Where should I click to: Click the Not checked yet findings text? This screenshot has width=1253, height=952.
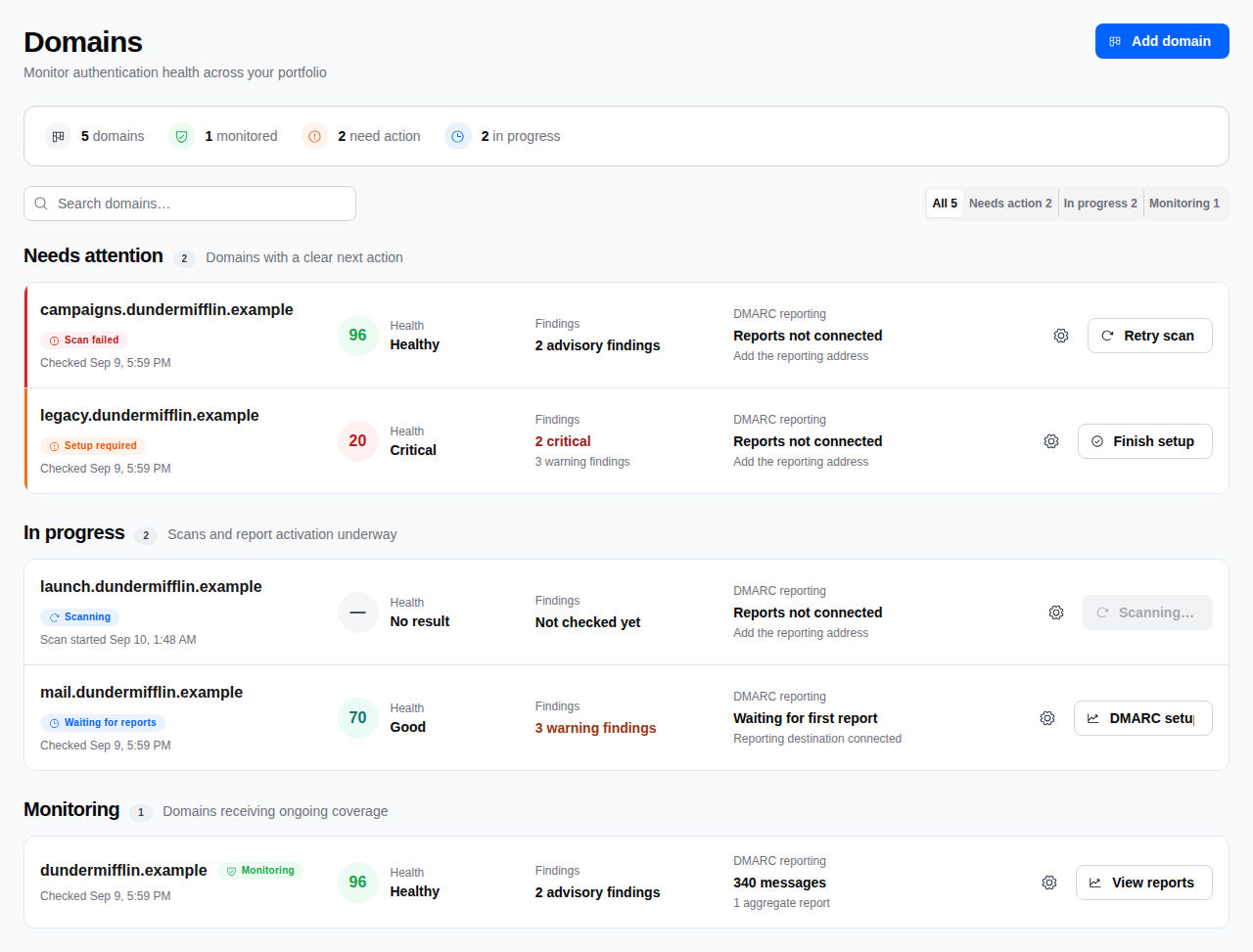[588, 622]
